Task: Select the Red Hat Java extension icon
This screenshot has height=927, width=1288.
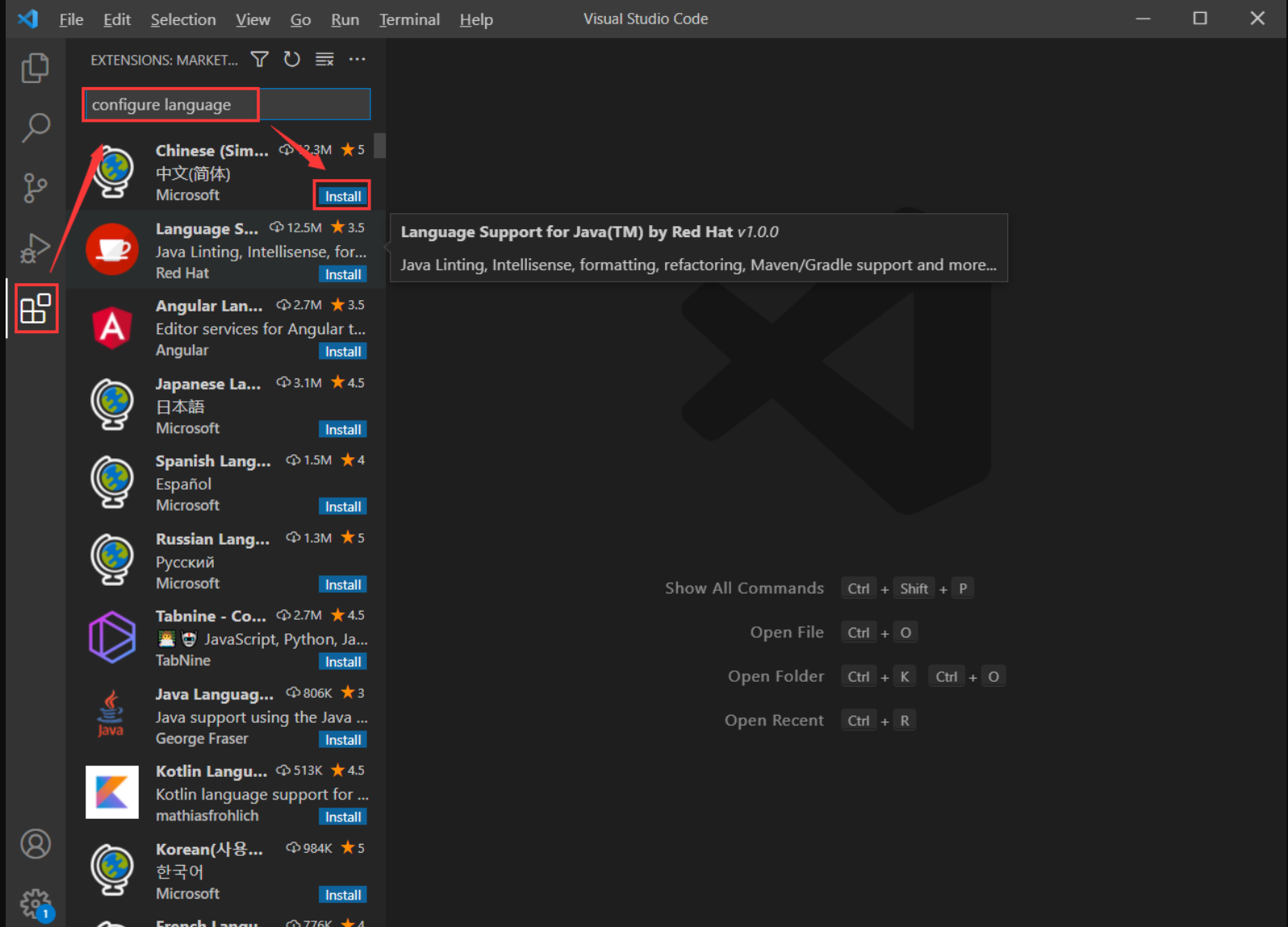Action: (112, 249)
